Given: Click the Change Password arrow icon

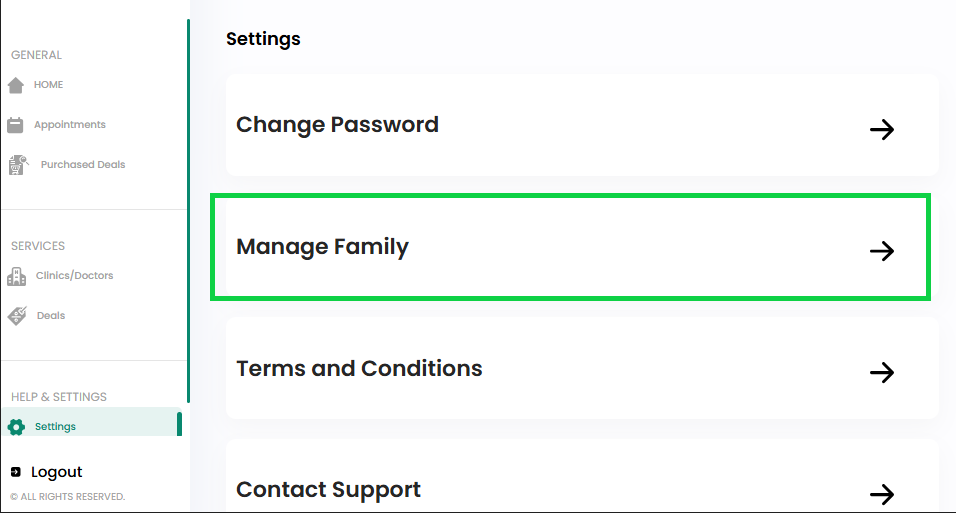Looking at the screenshot, I should click(882, 129).
